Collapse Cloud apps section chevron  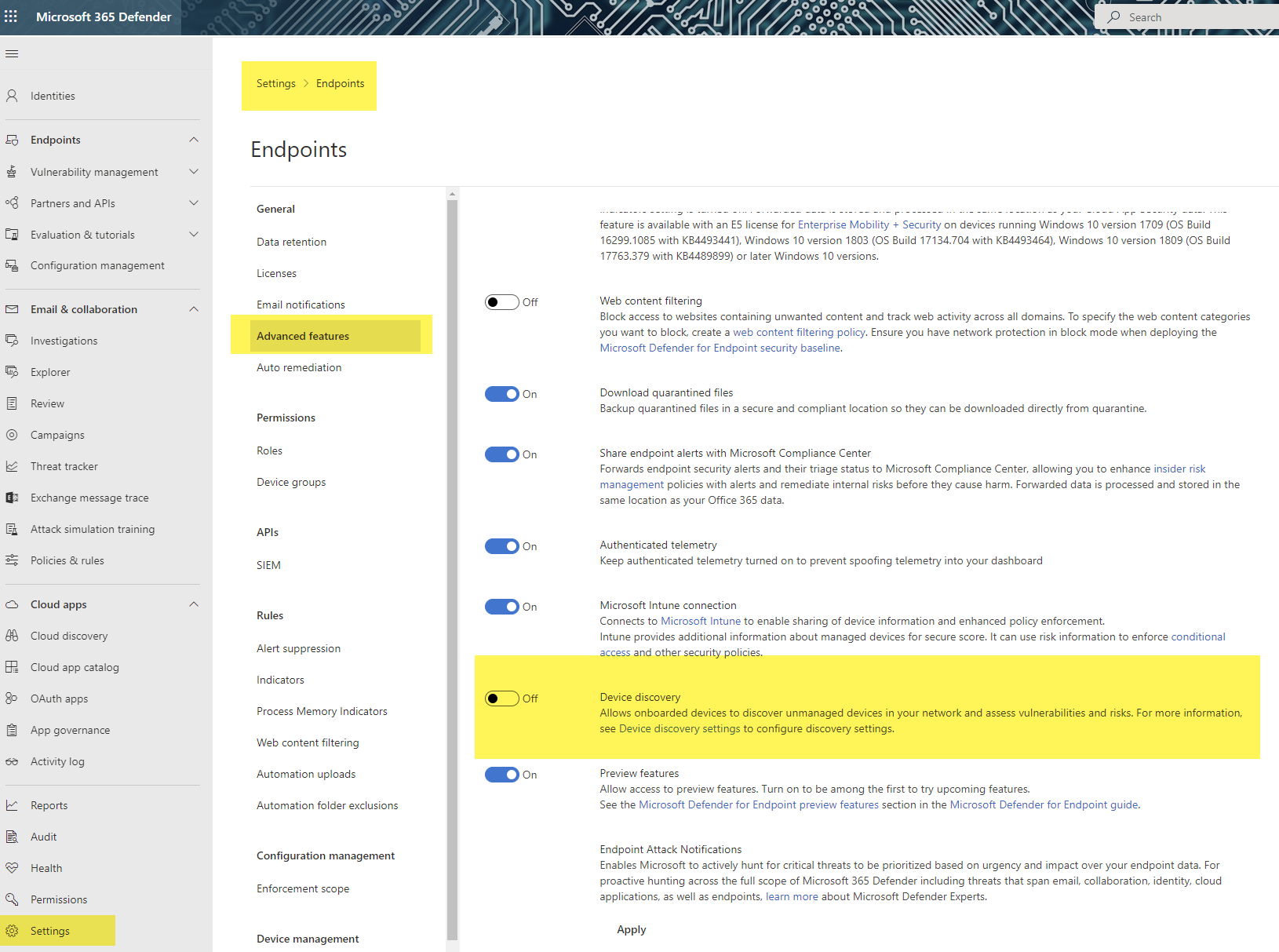click(194, 604)
